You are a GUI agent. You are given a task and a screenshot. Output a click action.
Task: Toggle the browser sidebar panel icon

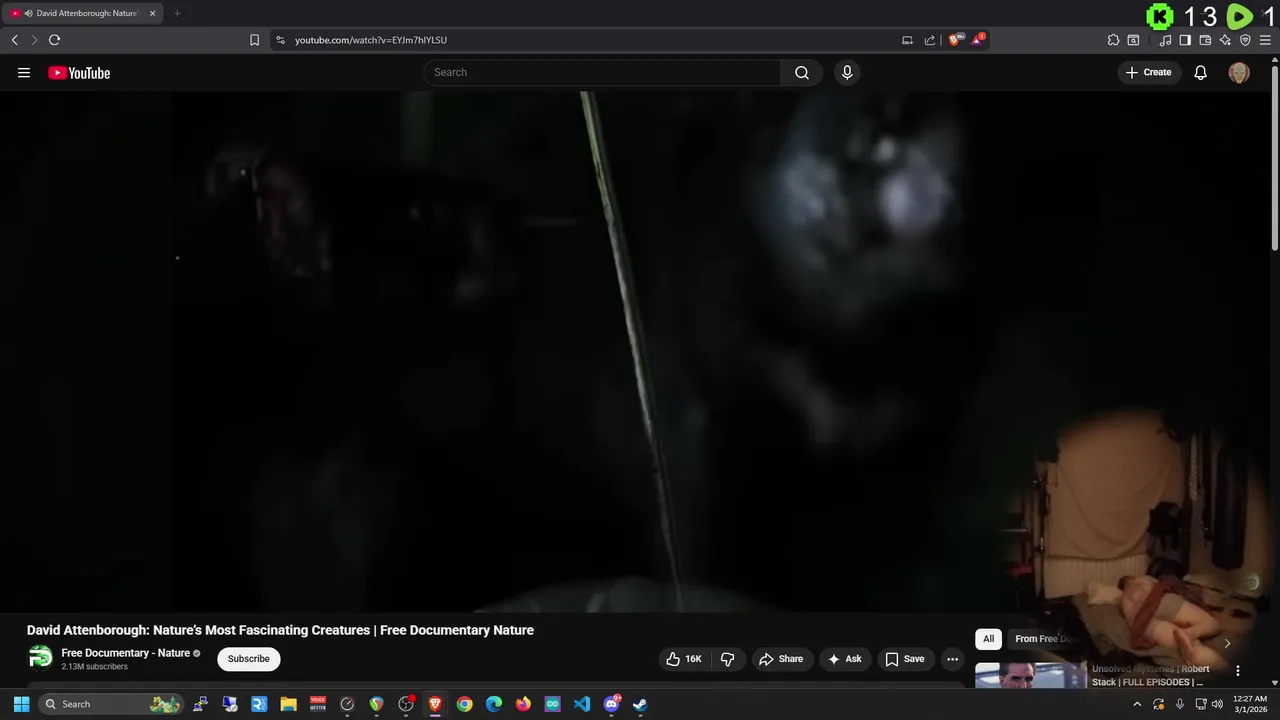[1185, 40]
